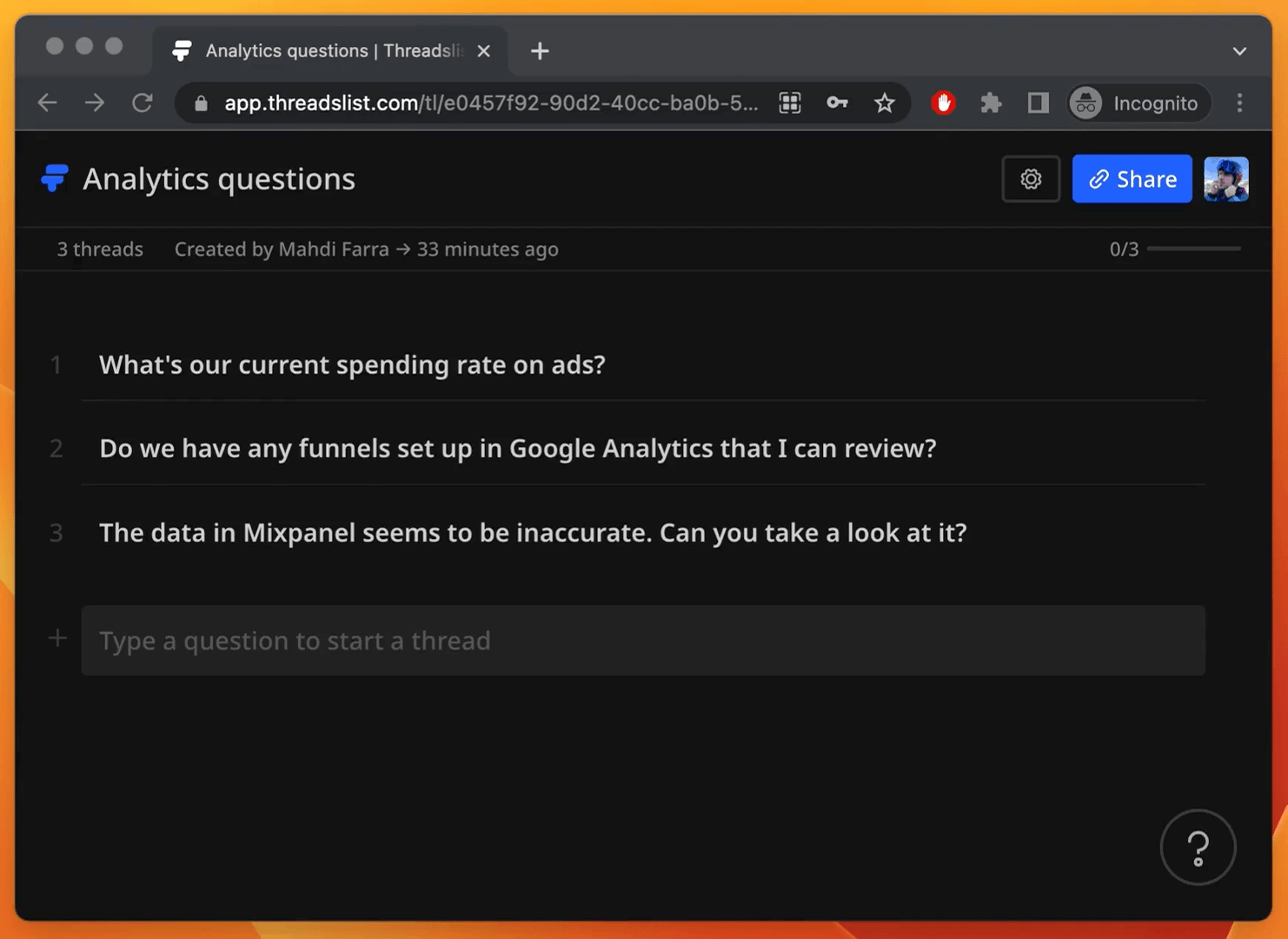The height and width of the screenshot is (939, 1288).
Task: Click the plus icon beside the question input
Action: (x=57, y=638)
